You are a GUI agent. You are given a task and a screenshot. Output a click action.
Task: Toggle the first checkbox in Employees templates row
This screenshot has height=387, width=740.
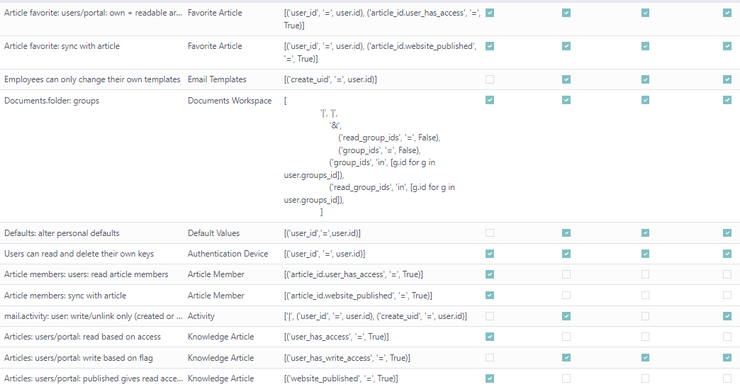pos(489,79)
